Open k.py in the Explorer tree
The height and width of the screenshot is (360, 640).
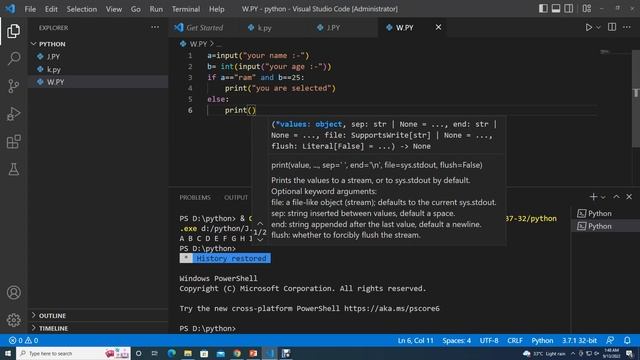click(x=98, y=69)
